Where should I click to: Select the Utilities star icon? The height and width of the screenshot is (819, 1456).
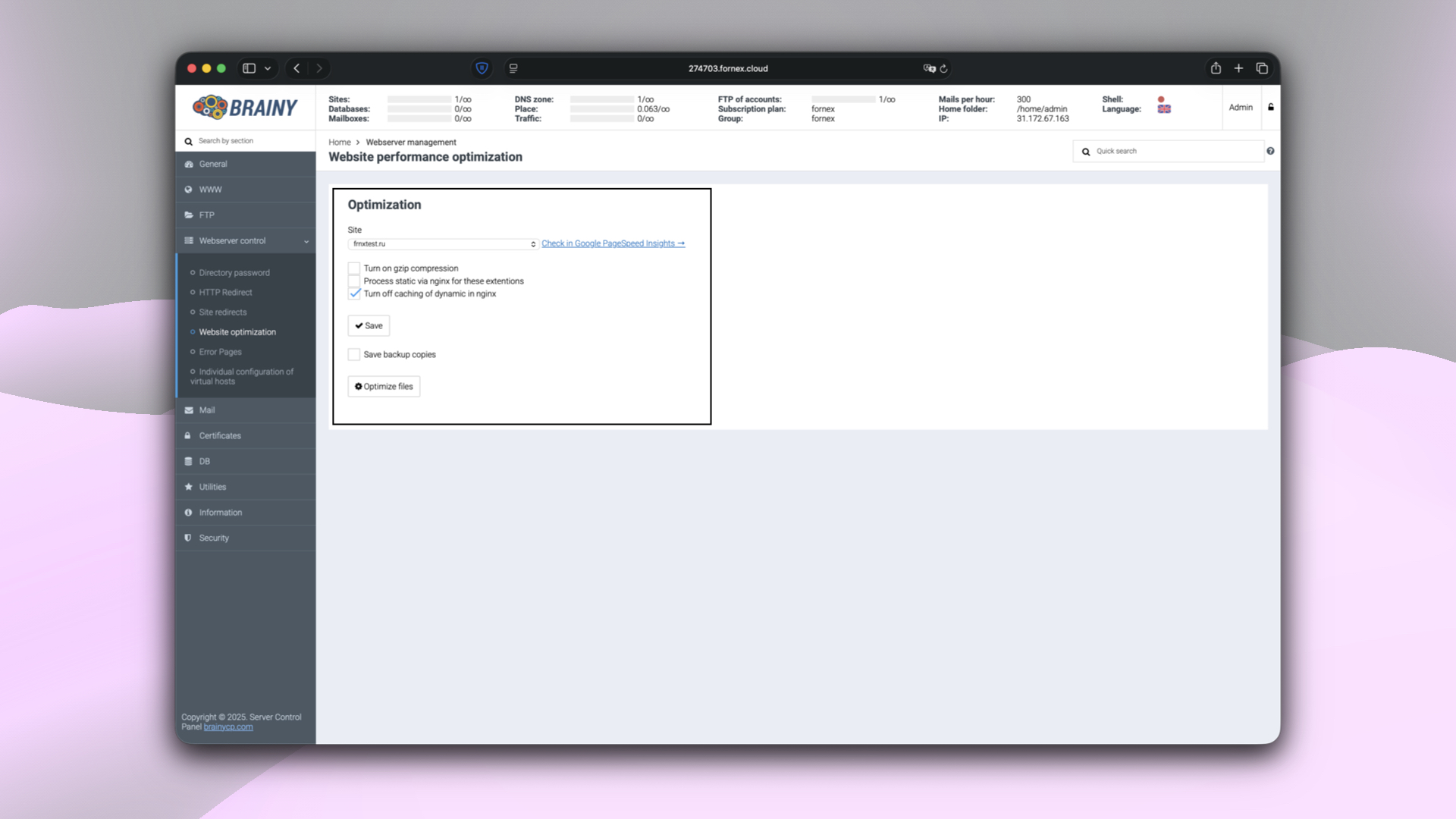[x=188, y=486]
